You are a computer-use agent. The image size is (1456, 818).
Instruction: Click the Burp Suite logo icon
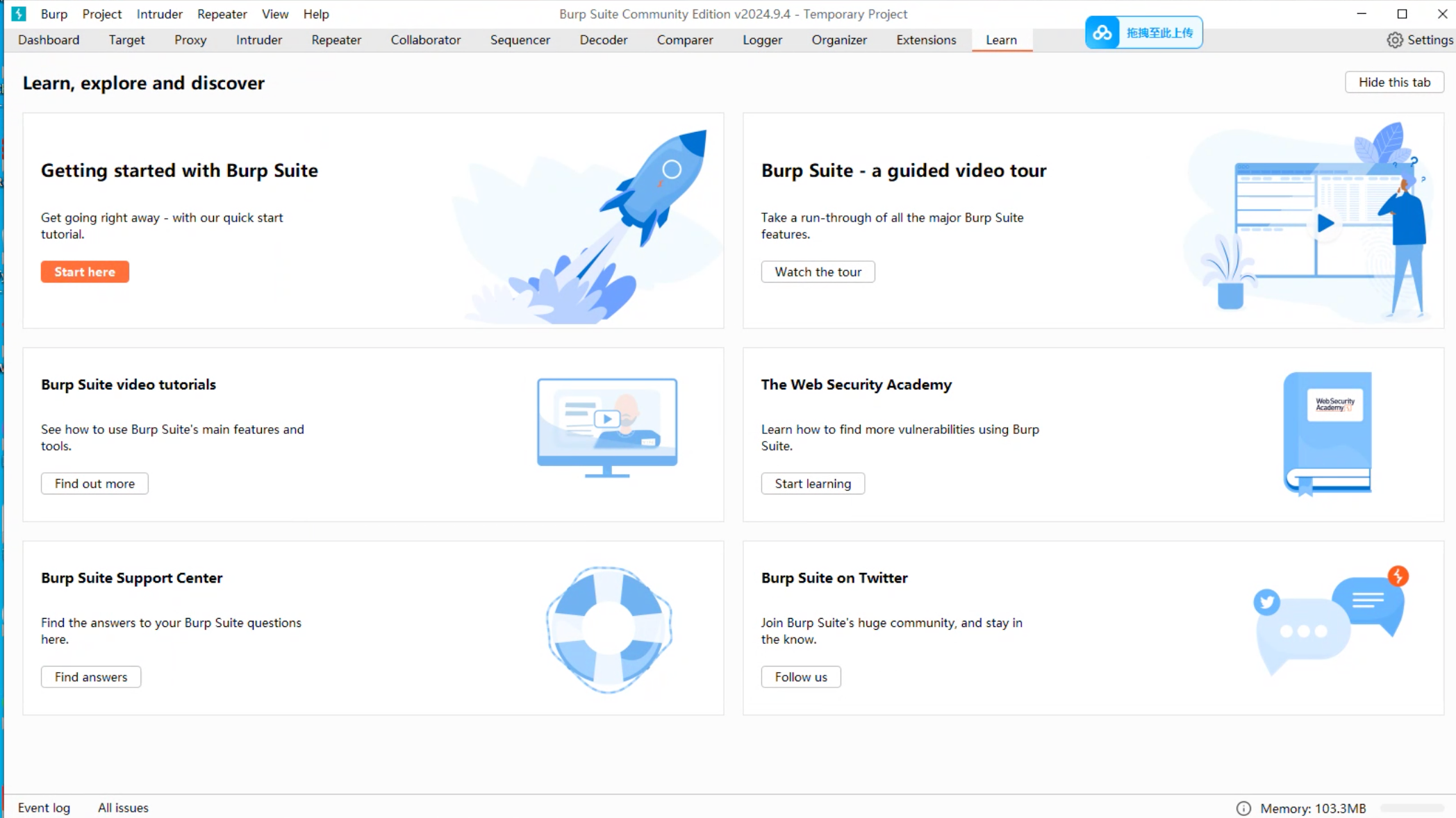click(x=19, y=14)
